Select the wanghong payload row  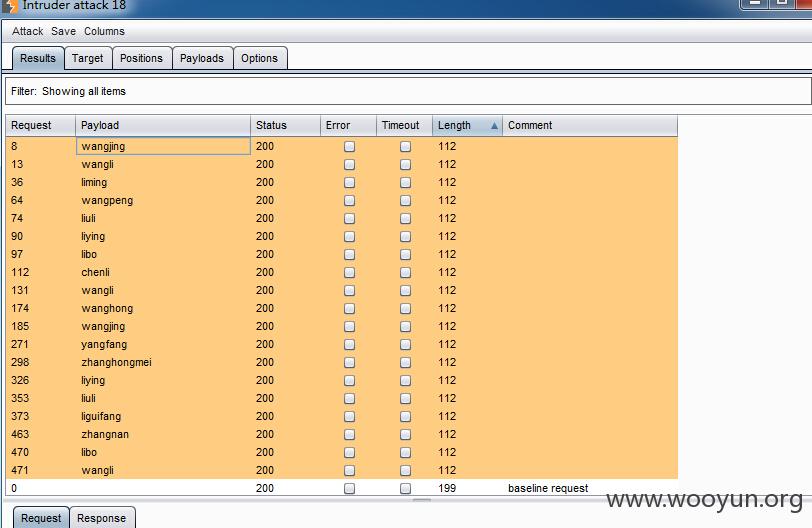342,309
